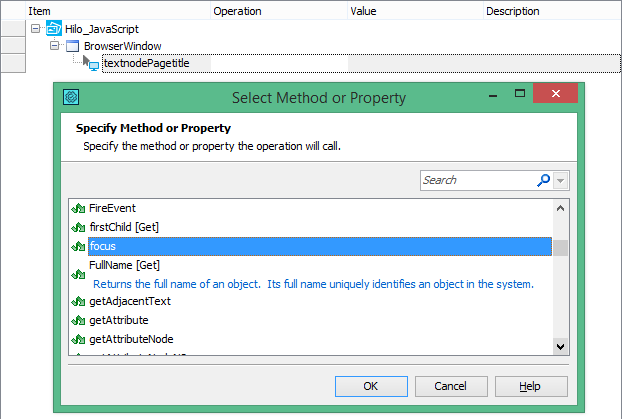This screenshot has height=419, width=622.
Task: Open the search options dropdown arrow
Action: 560,180
